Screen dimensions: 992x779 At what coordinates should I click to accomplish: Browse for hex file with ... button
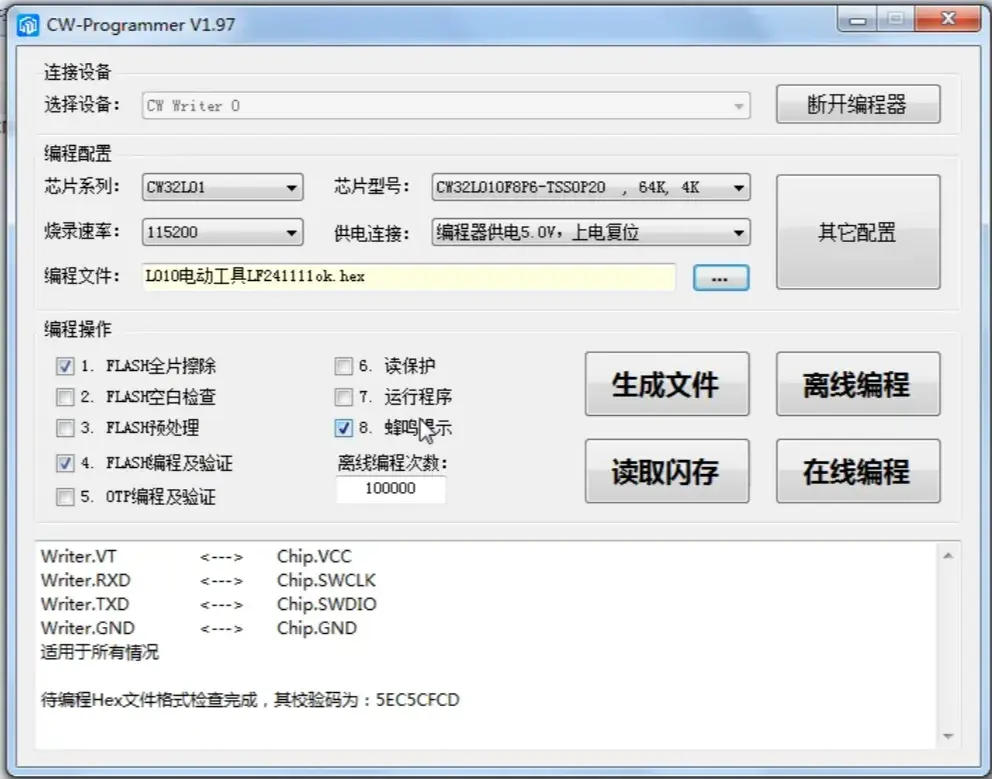click(721, 278)
